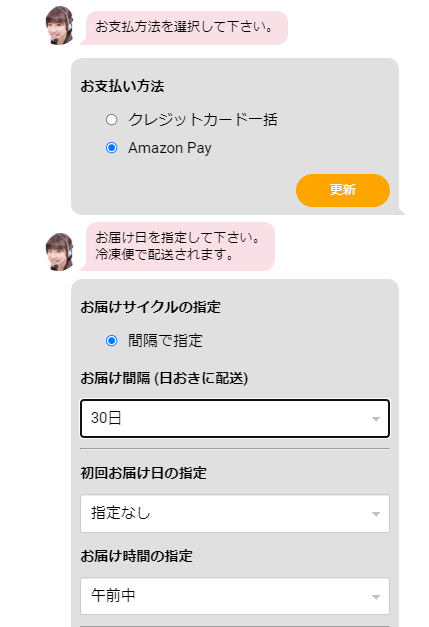The image size is (429, 627).
Task: Click the arrow on the 30日 select box
Action: click(375, 419)
